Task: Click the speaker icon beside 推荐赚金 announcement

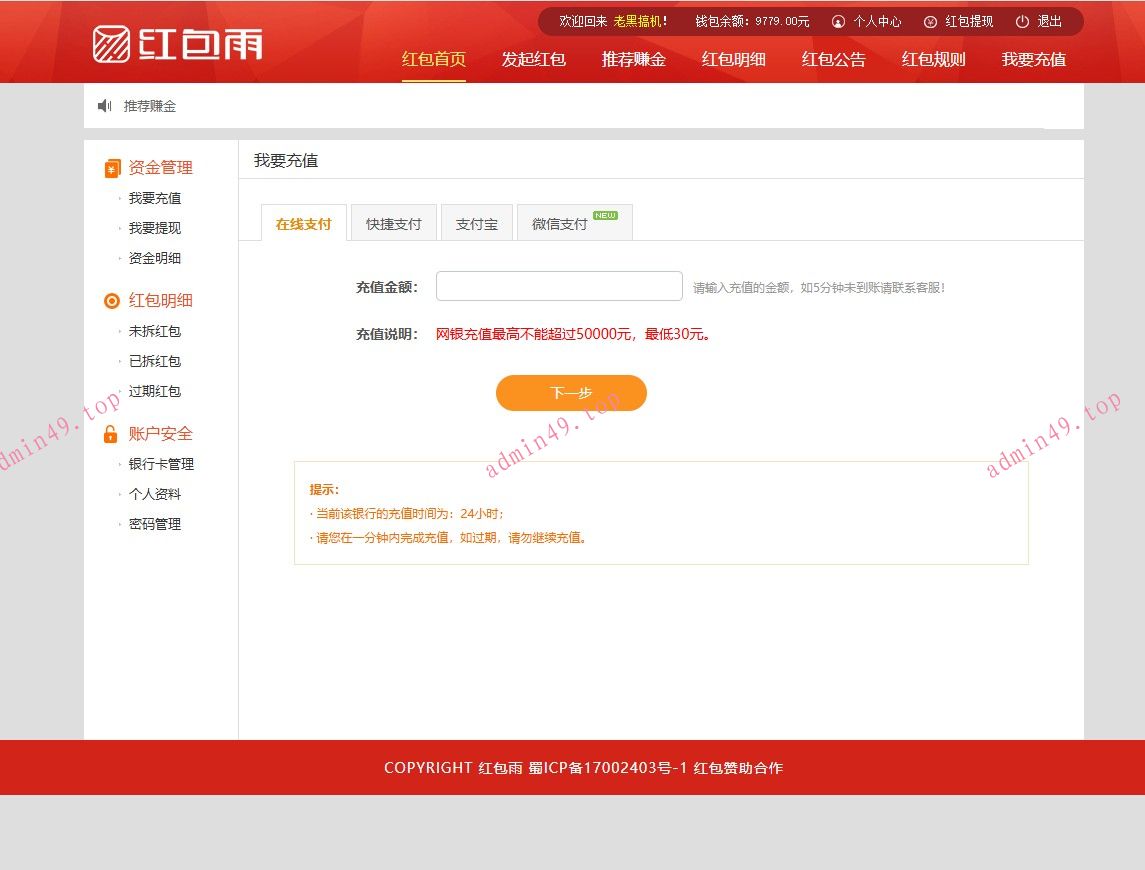Action: [x=104, y=105]
